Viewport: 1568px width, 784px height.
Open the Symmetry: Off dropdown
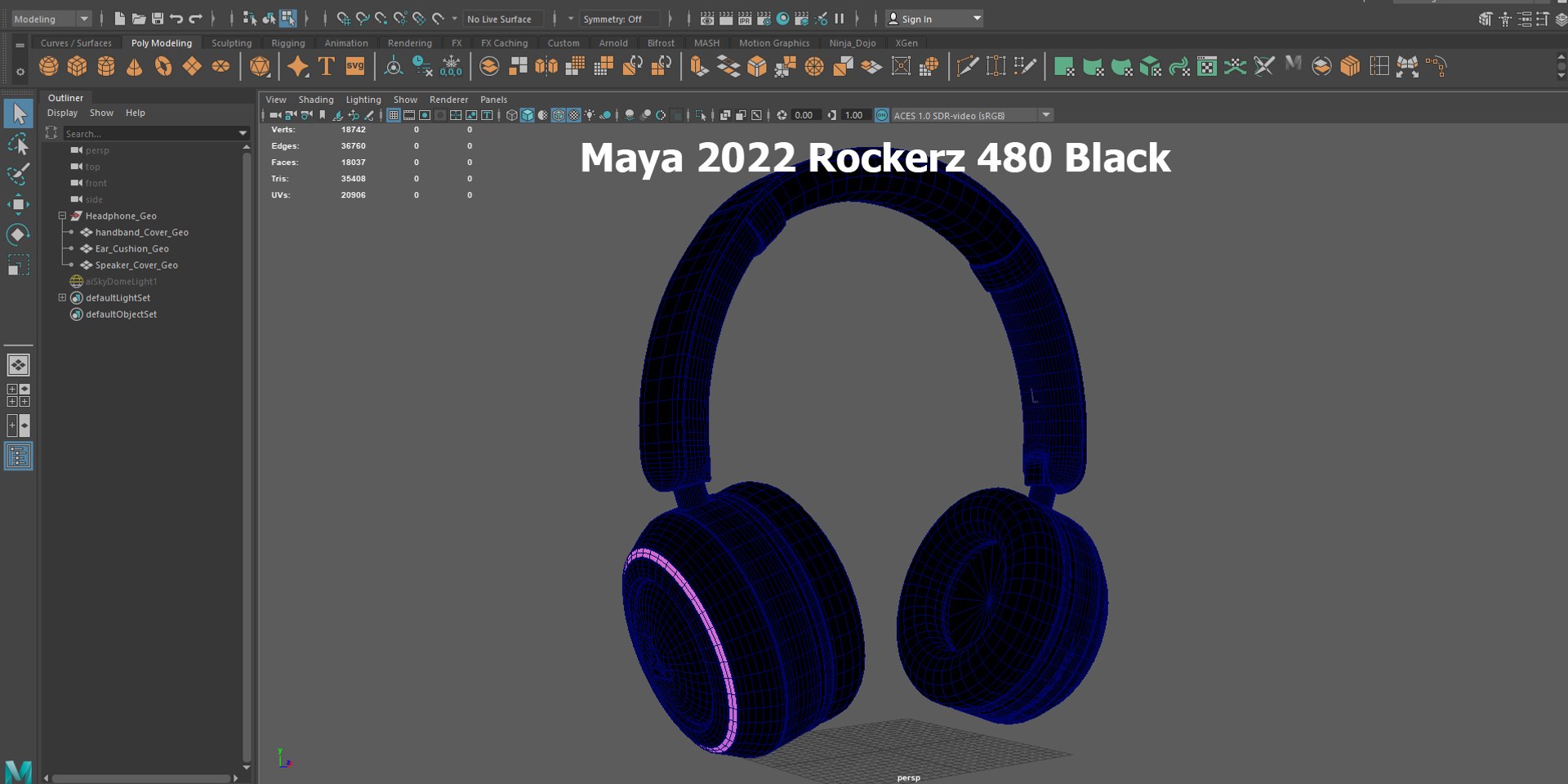point(619,18)
